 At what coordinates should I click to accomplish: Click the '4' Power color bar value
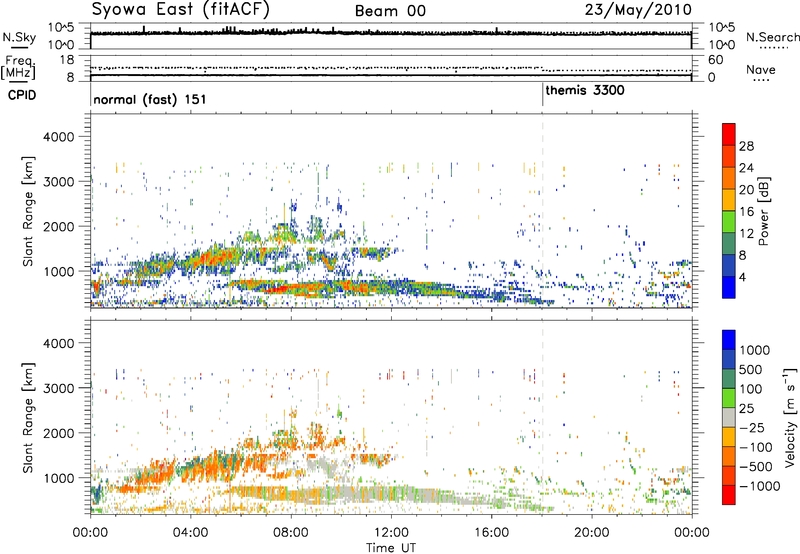(x=743, y=277)
